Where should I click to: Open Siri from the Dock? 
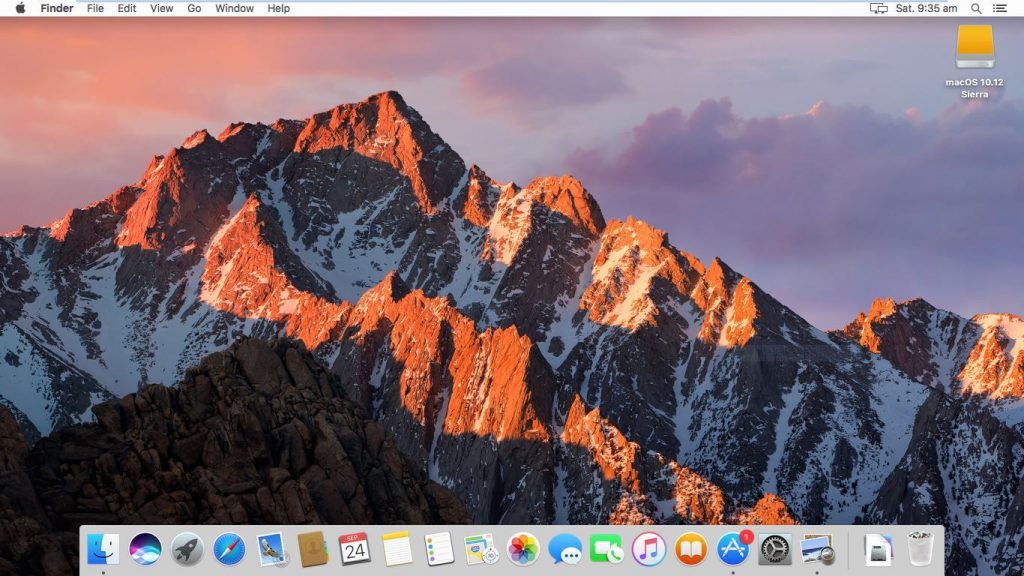[x=145, y=548]
